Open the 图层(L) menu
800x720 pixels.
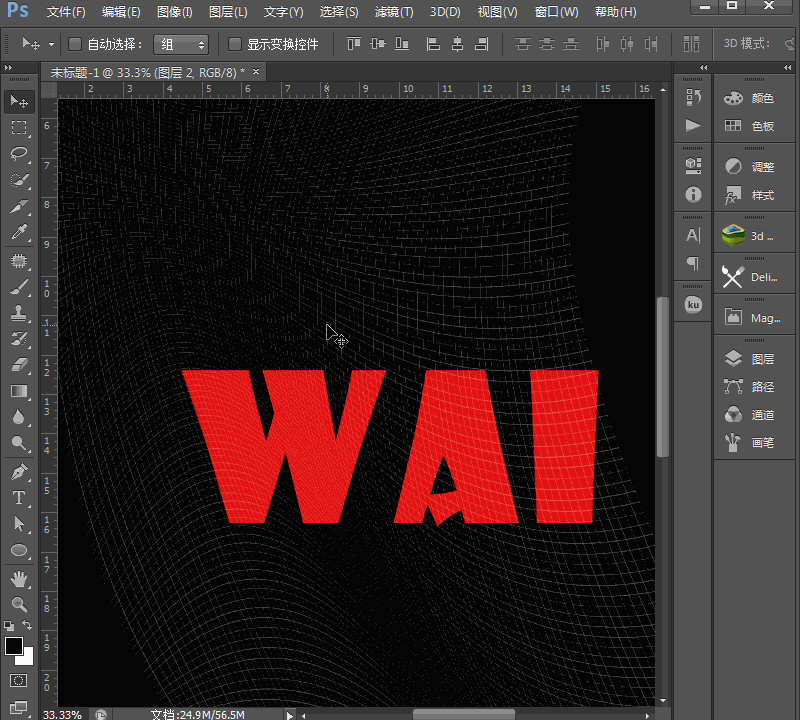[x=228, y=12]
